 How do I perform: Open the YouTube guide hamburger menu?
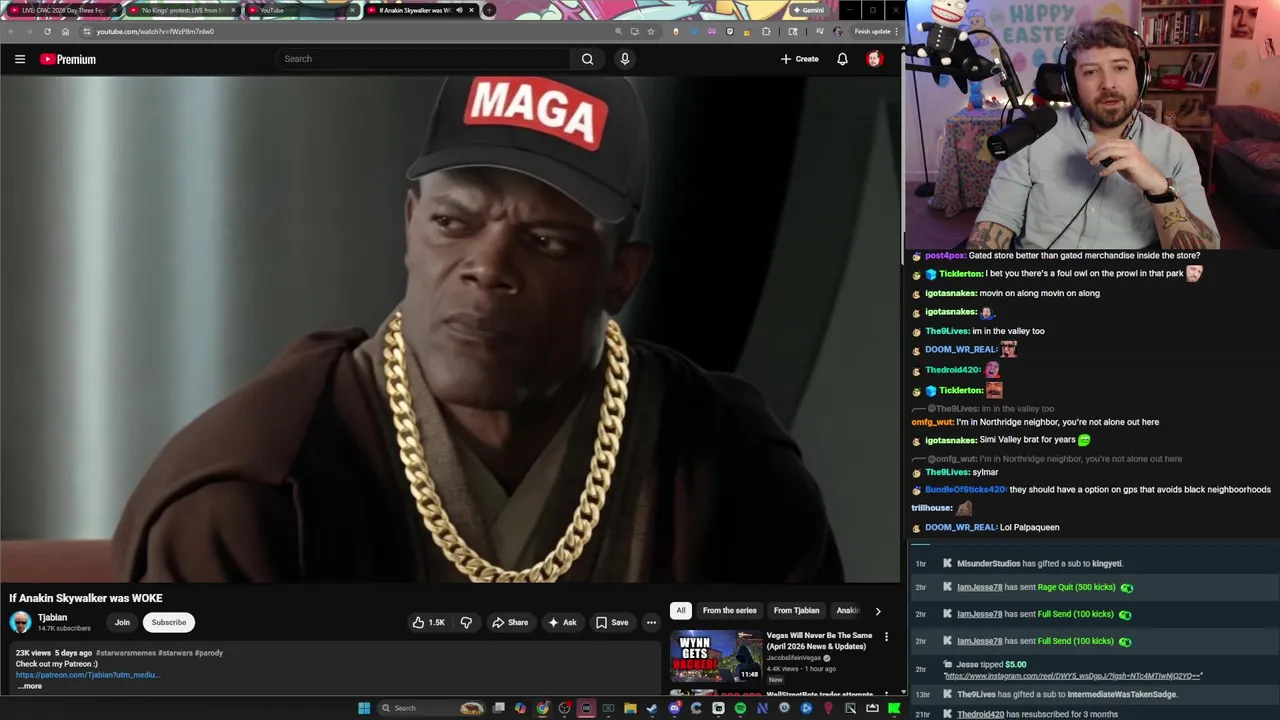[20, 59]
